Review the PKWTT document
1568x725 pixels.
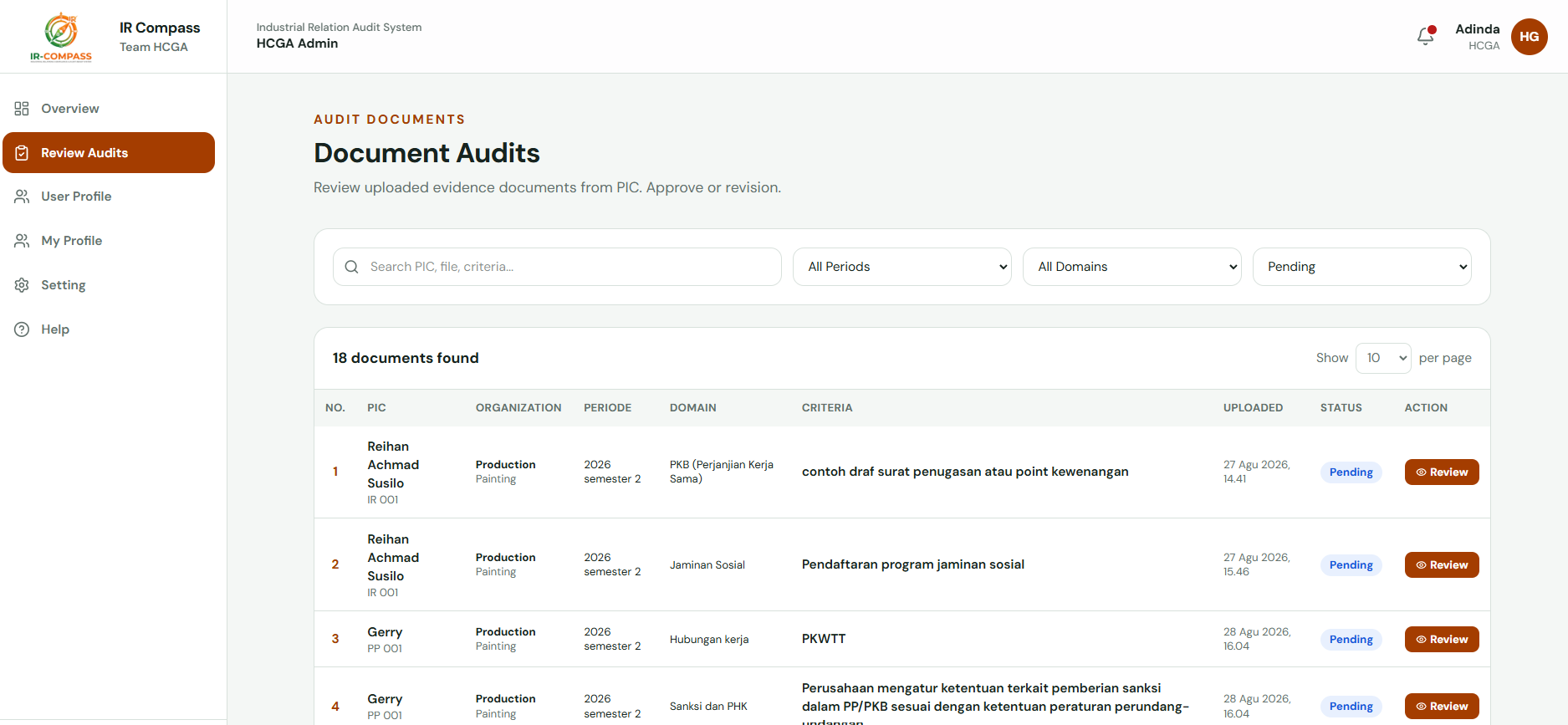(x=1442, y=640)
